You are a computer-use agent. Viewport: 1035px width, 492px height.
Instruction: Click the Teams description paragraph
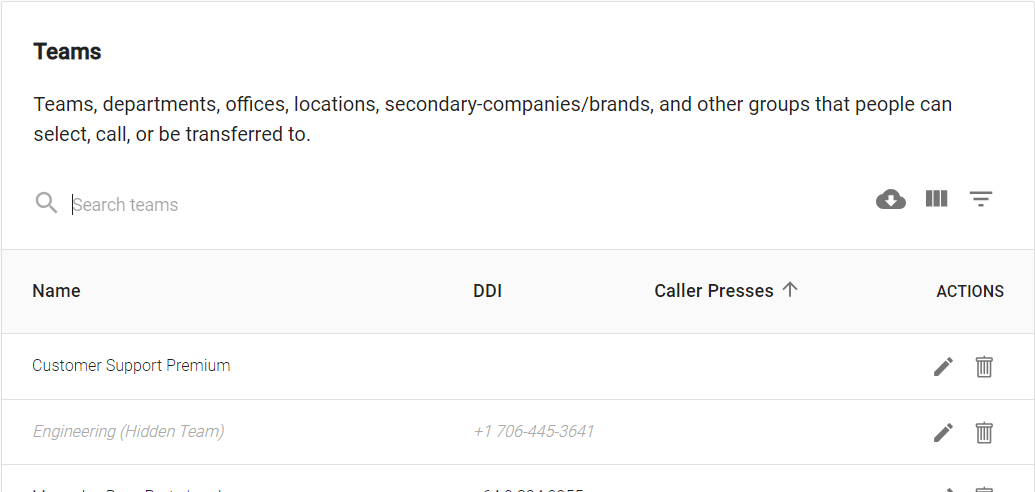click(492, 120)
